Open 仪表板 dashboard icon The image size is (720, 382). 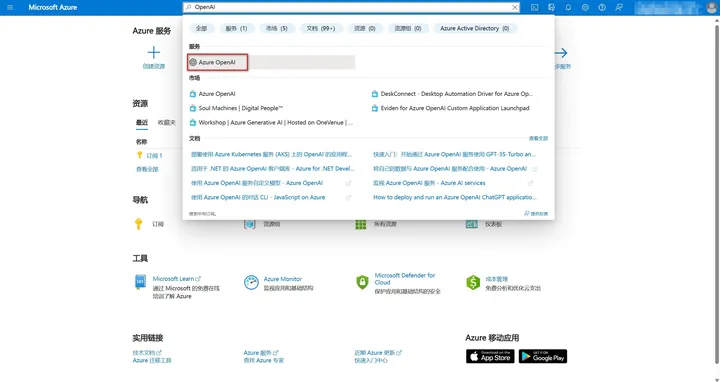pos(472,224)
